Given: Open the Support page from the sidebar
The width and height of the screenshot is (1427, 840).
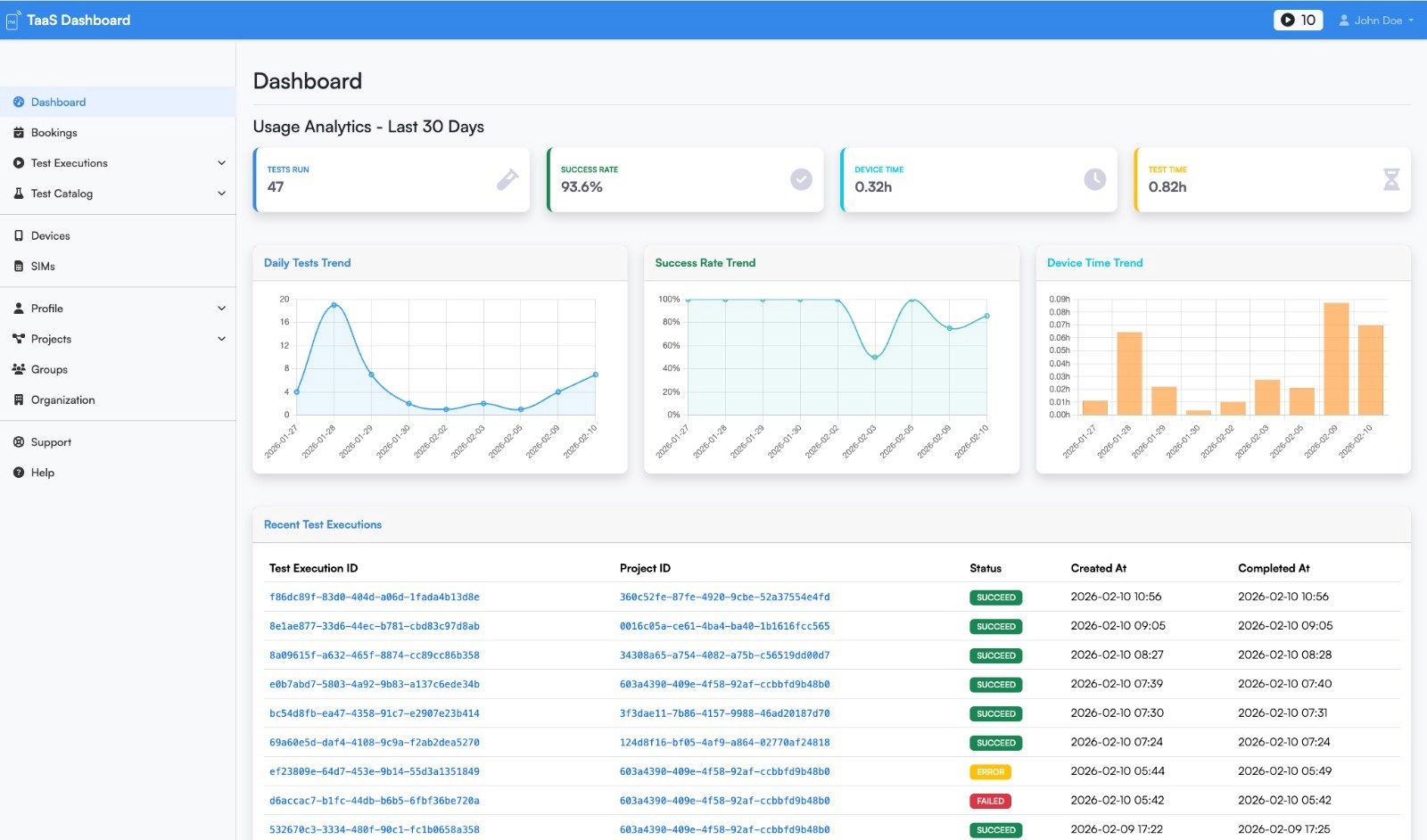Looking at the screenshot, I should point(118,442).
